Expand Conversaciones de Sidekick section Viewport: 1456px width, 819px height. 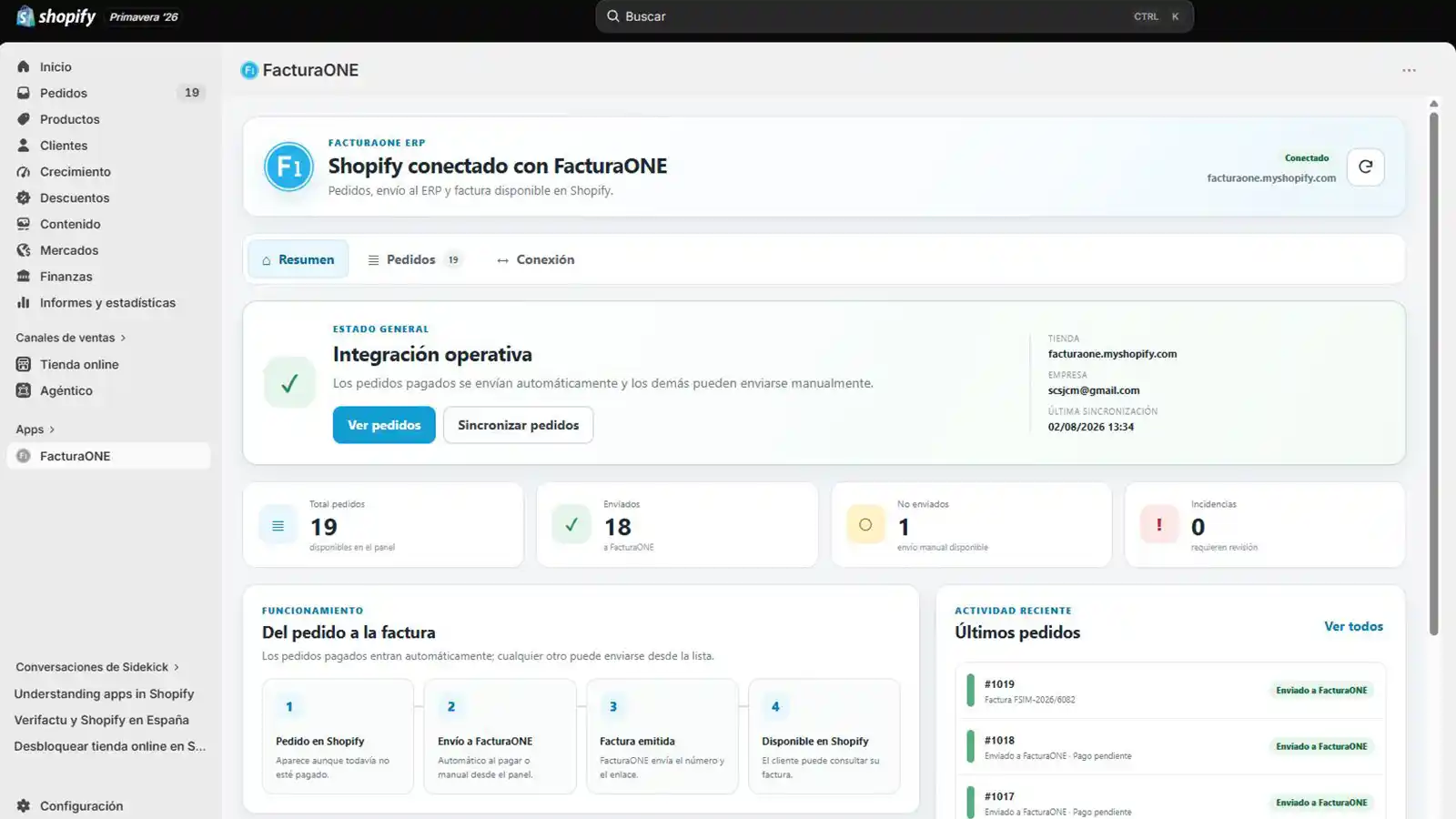97,667
